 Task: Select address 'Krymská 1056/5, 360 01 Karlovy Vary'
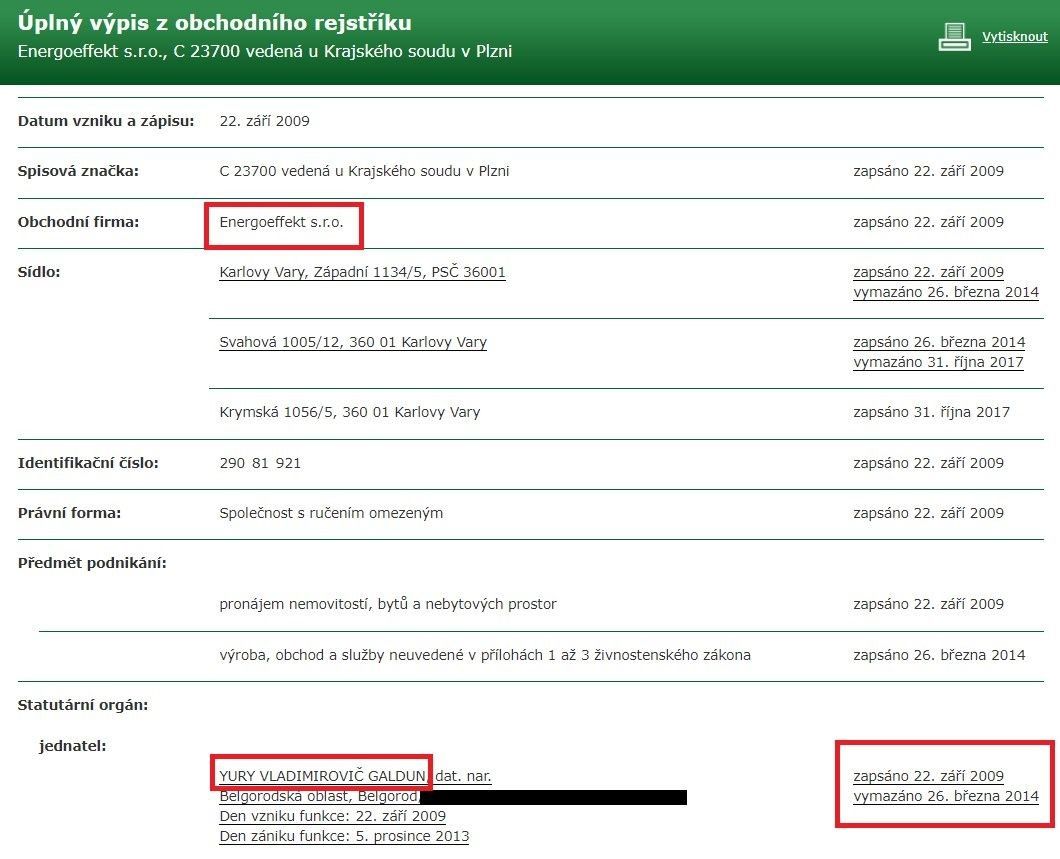pyautogui.click(x=350, y=412)
